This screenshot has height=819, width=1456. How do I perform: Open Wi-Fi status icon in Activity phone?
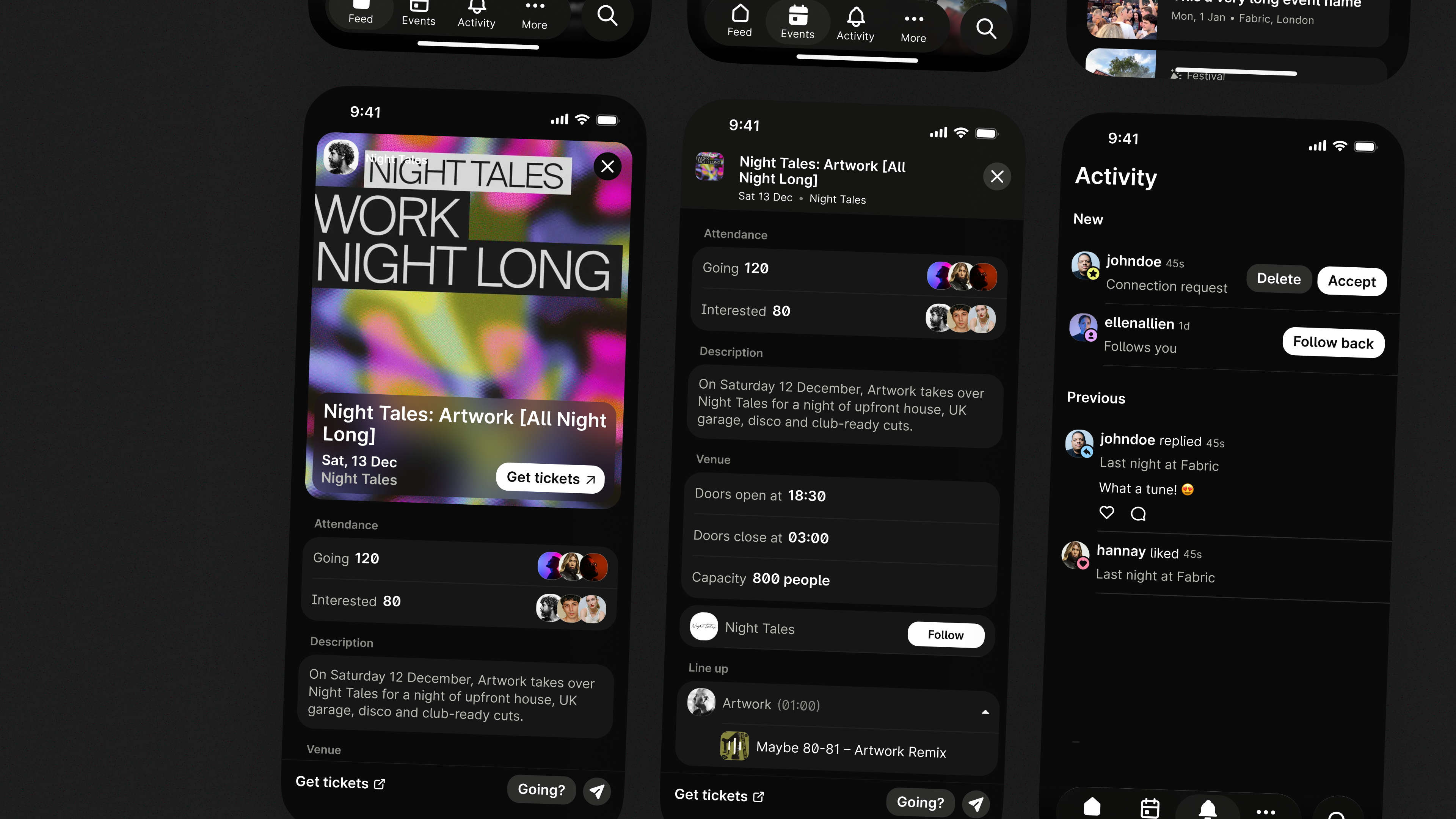1340,146
